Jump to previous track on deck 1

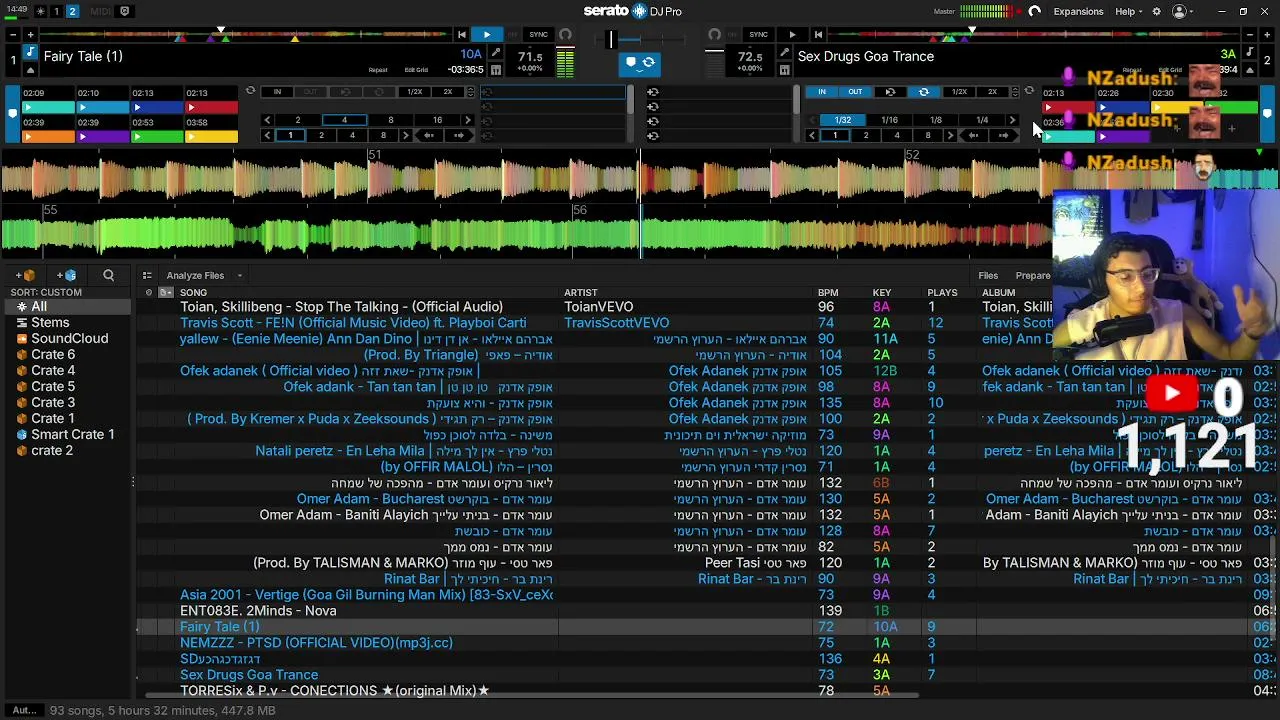pyautogui.click(x=461, y=35)
